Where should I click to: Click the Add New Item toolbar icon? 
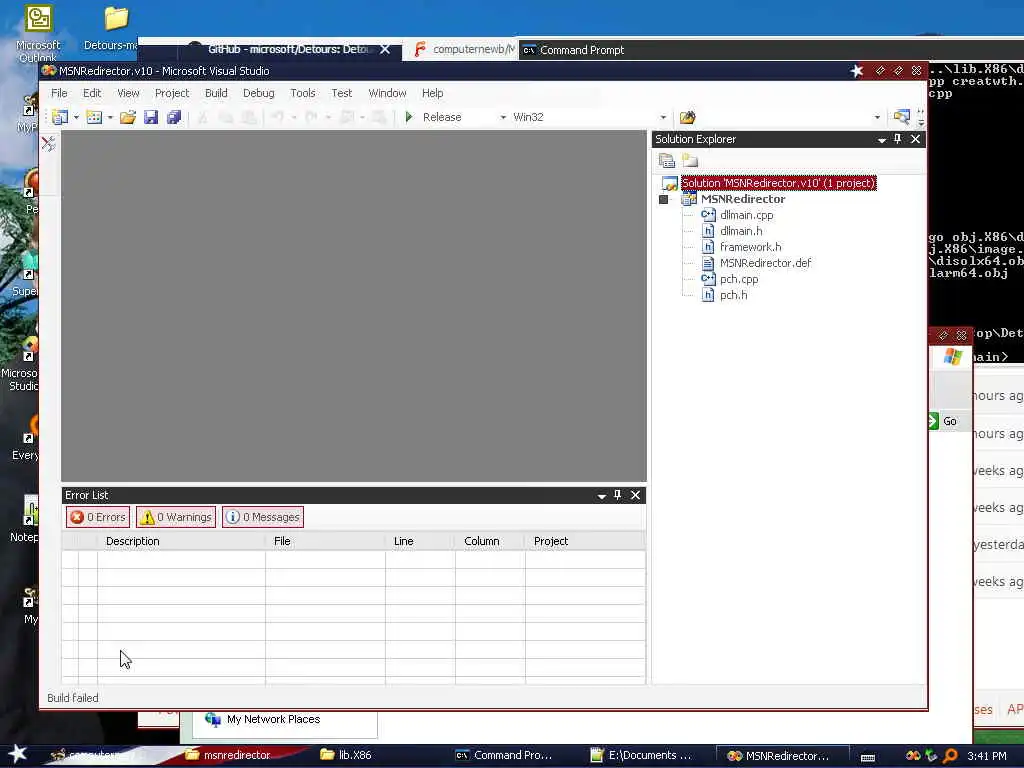(x=94, y=117)
